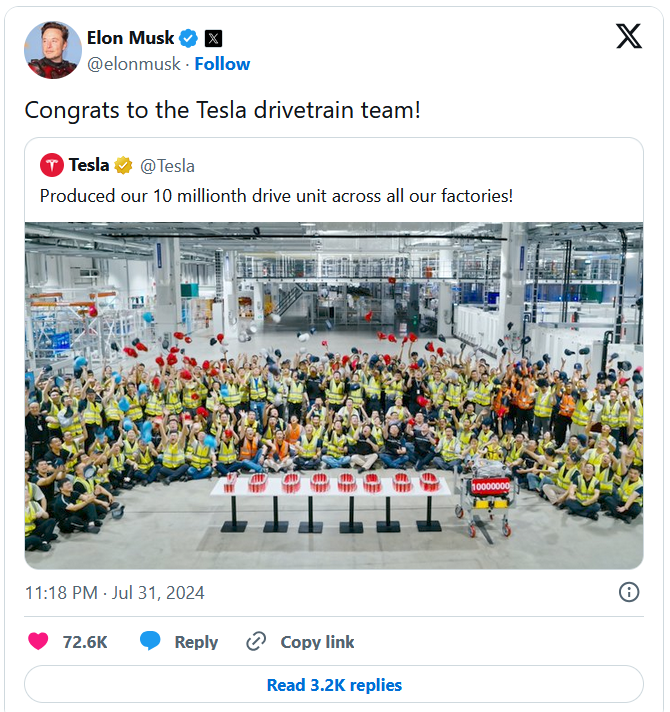The image size is (670, 712).
Task: Click the 72.6K likes count
Action: coord(85,642)
